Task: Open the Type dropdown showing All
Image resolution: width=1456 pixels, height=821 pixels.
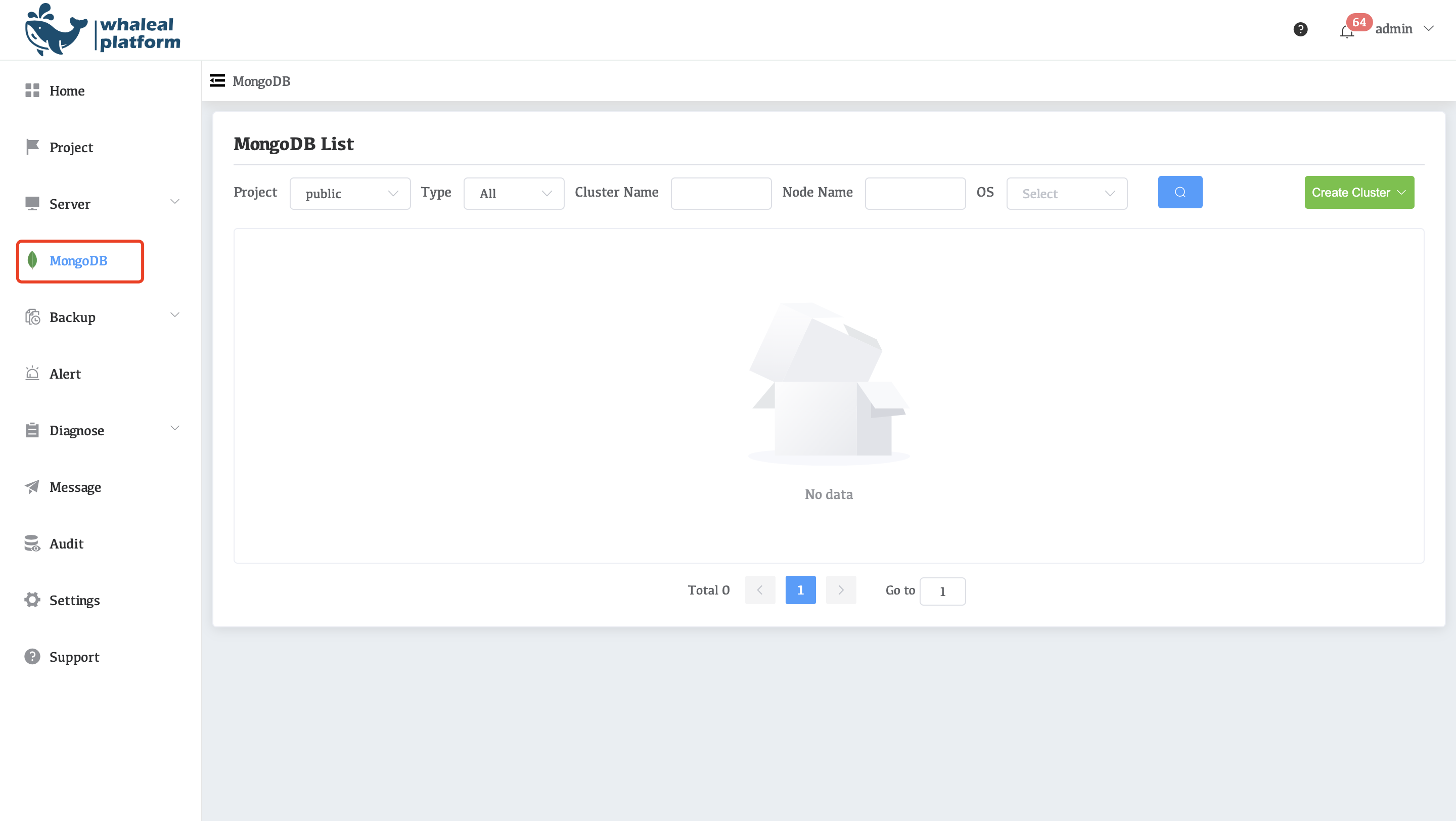Action: [x=513, y=193]
